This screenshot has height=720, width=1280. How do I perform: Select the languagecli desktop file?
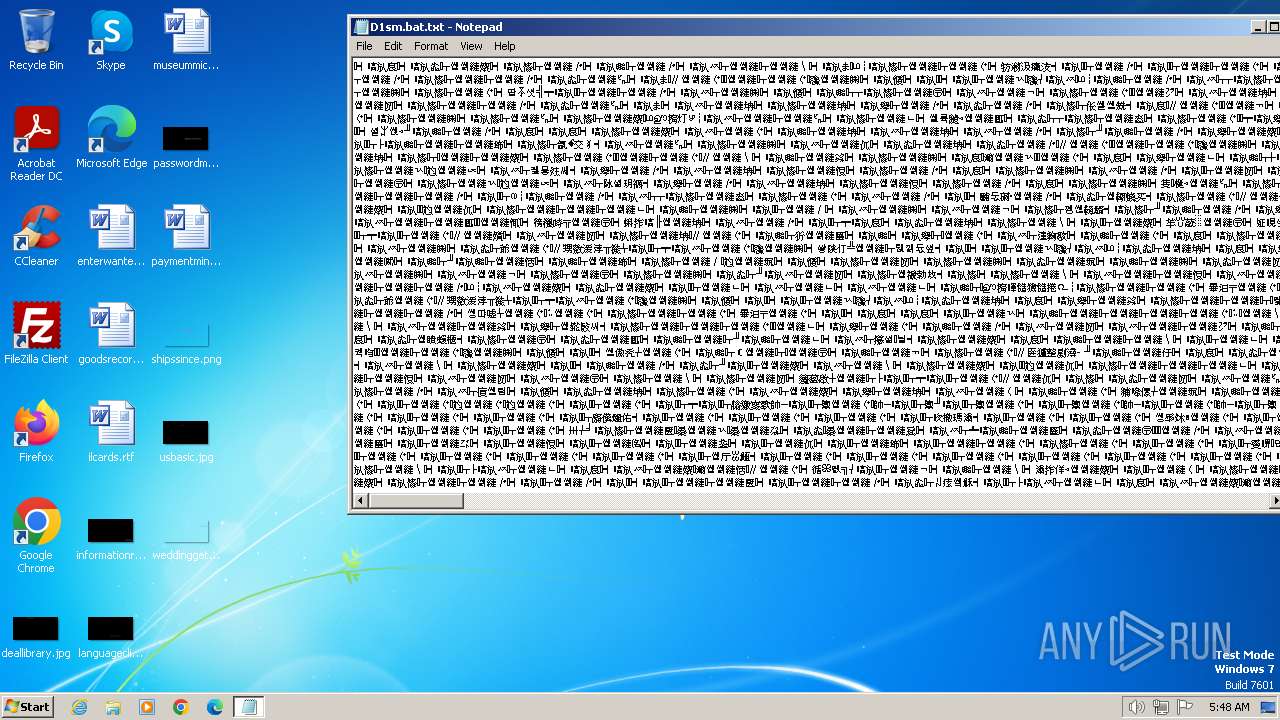pos(111,637)
